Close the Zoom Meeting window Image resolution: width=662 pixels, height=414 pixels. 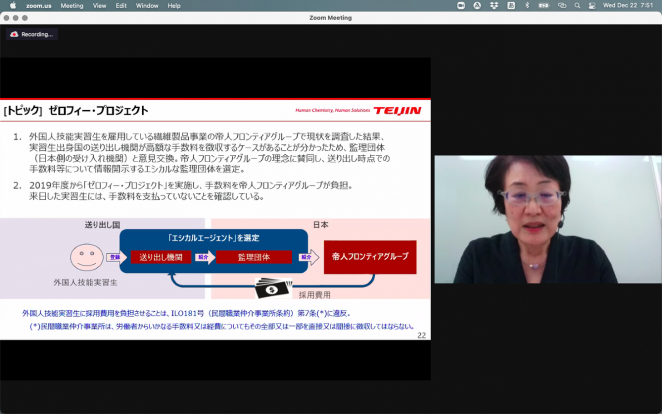click(7, 17)
